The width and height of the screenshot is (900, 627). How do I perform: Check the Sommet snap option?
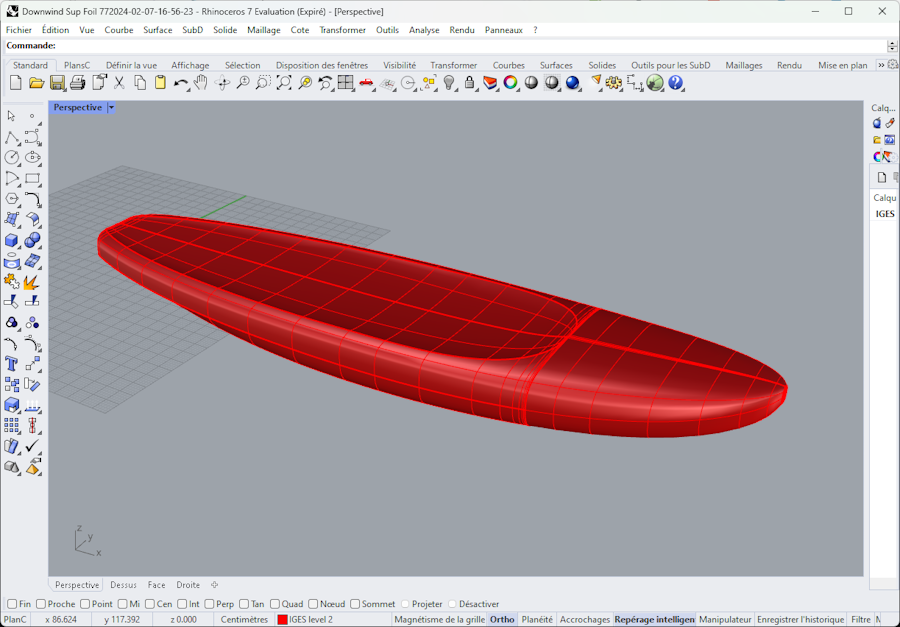[x=355, y=604]
